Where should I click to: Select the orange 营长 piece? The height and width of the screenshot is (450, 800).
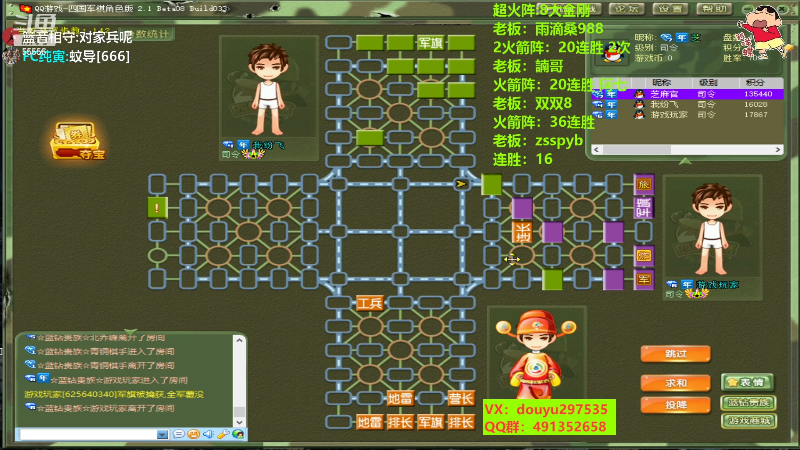[461, 398]
